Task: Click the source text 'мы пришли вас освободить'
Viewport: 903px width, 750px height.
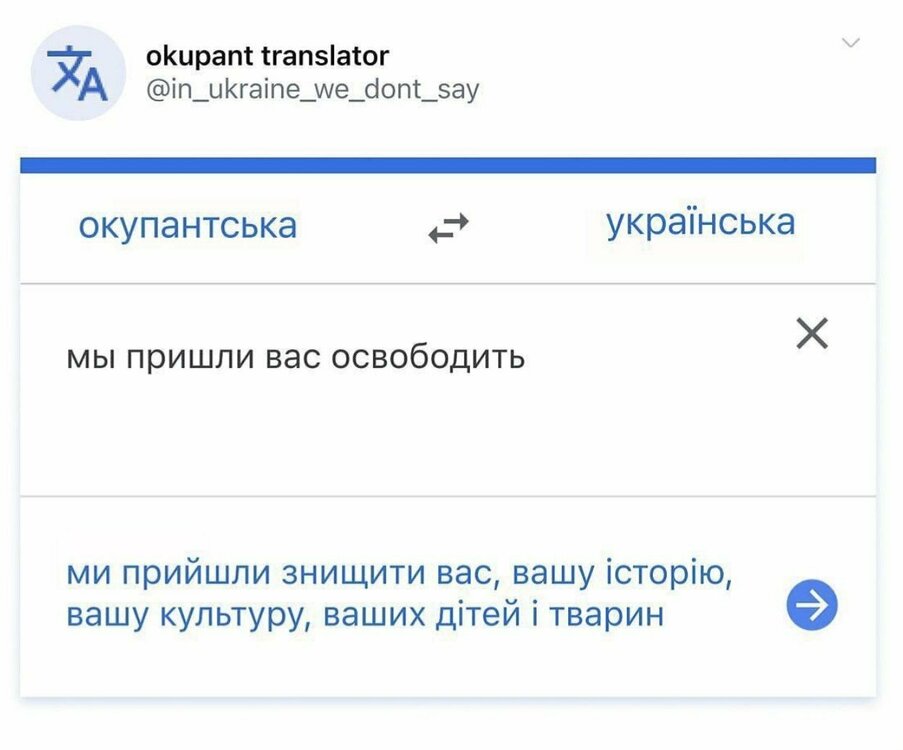Action: [x=295, y=357]
